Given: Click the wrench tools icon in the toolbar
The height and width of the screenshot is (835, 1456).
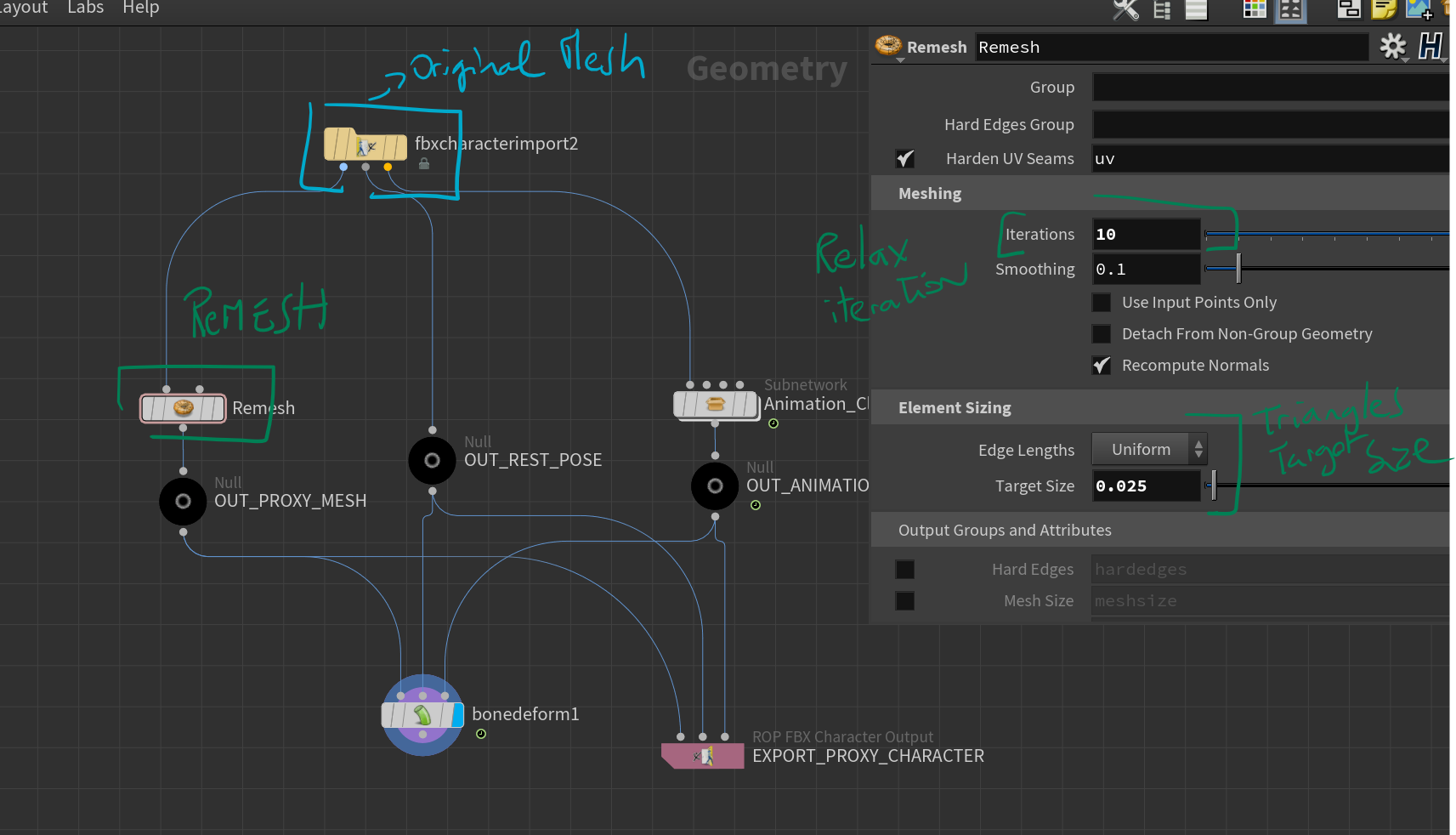Looking at the screenshot, I should point(1124,11).
